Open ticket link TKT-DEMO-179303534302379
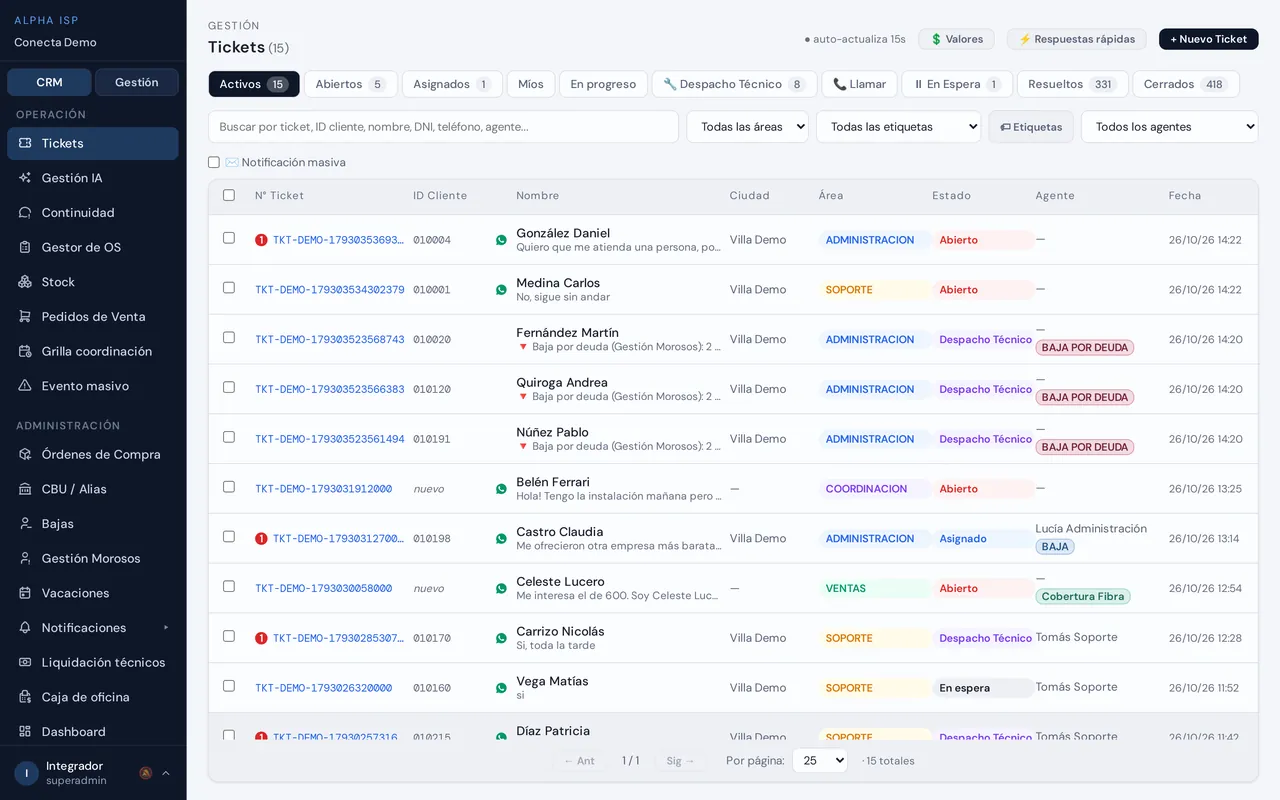This screenshot has width=1280, height=800. [330, 290]
